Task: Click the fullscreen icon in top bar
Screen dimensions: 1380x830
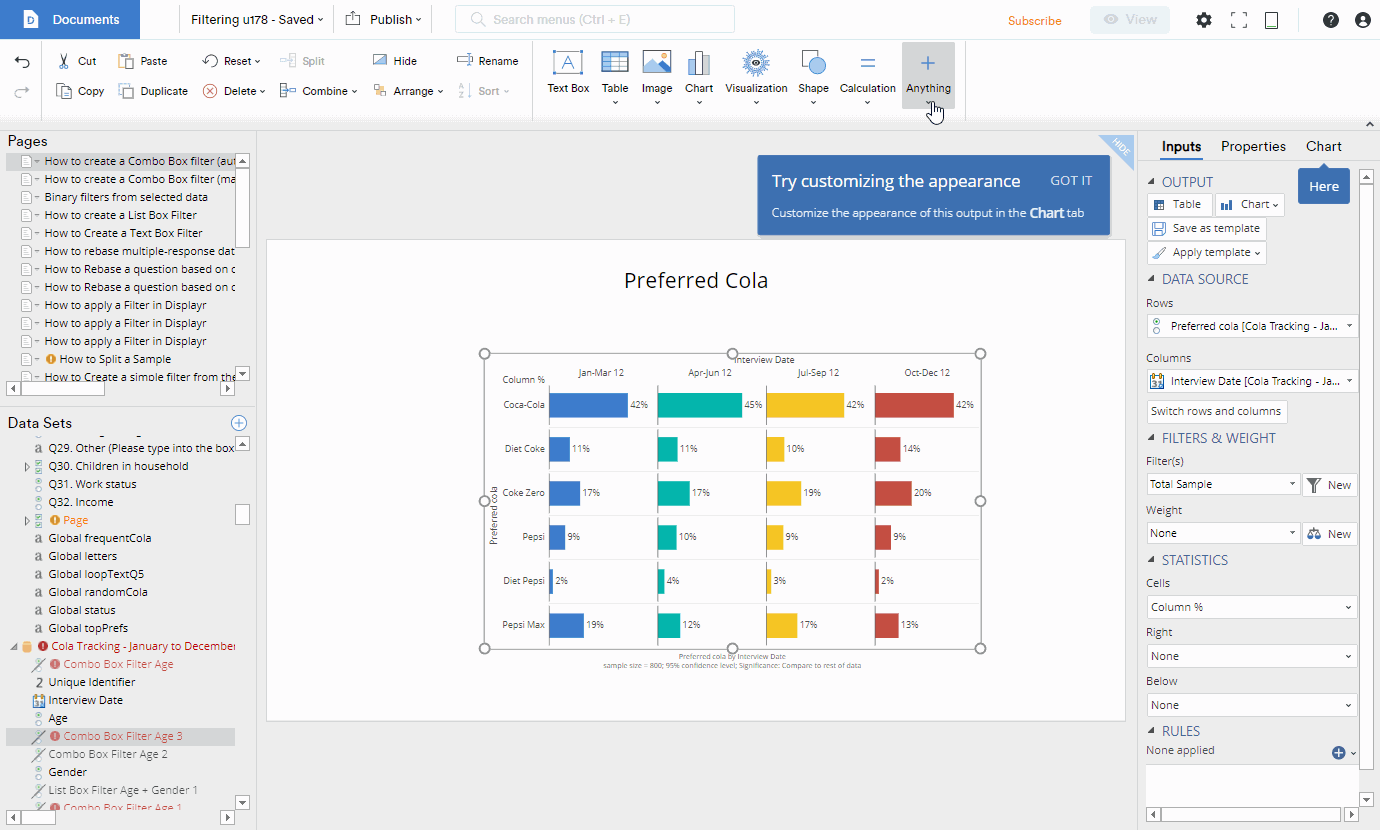Action: point(1239,20)
